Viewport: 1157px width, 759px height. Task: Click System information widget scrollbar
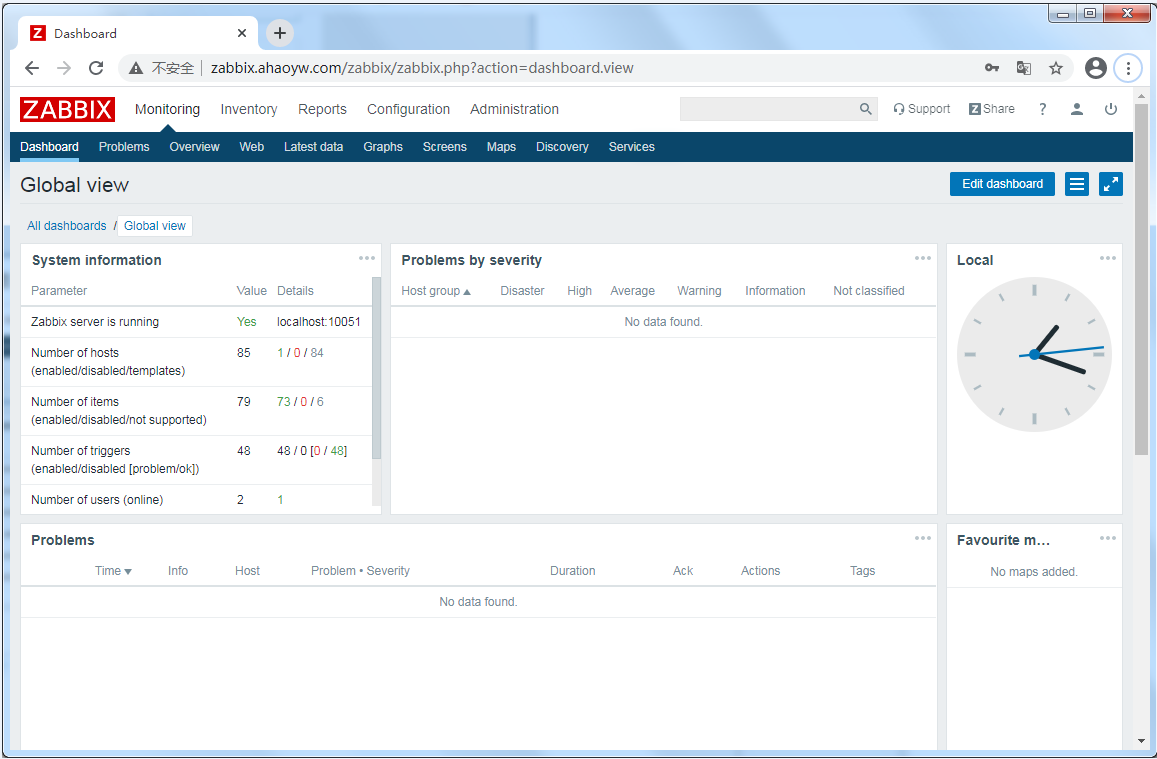376,370
